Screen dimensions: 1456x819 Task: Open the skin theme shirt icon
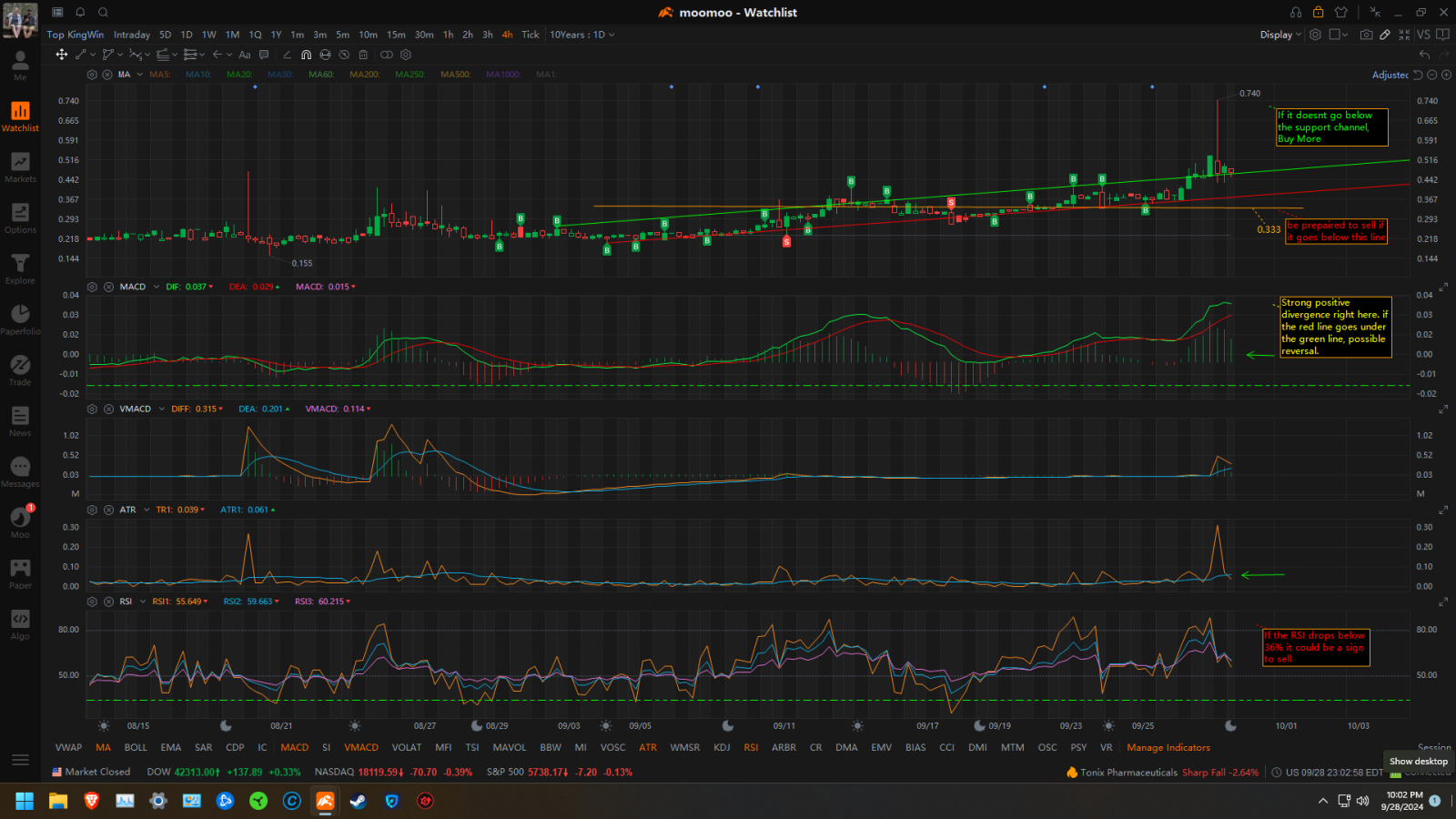pos(1340,12)
